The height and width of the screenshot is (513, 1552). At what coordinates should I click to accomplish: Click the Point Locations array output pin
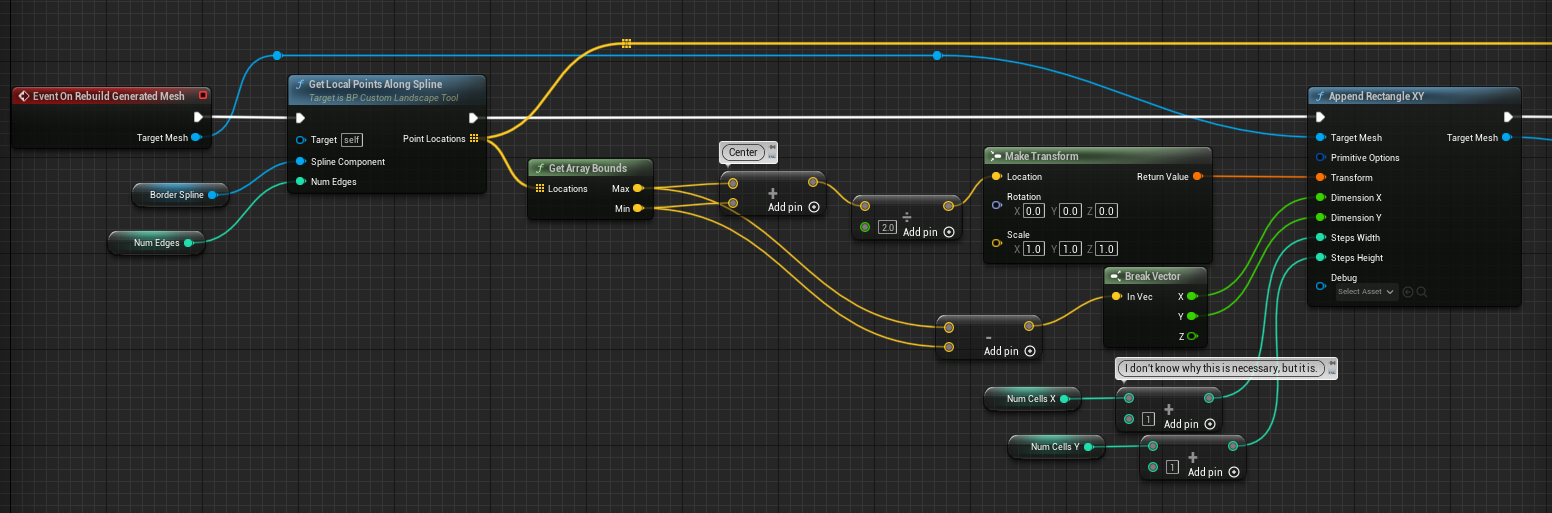point(474,139)
